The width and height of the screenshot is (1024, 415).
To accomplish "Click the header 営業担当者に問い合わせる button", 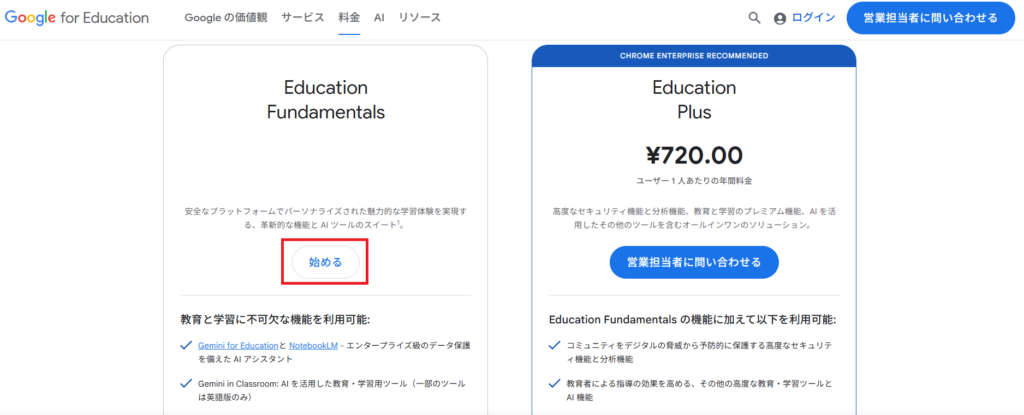I will (x=930, y=18).
